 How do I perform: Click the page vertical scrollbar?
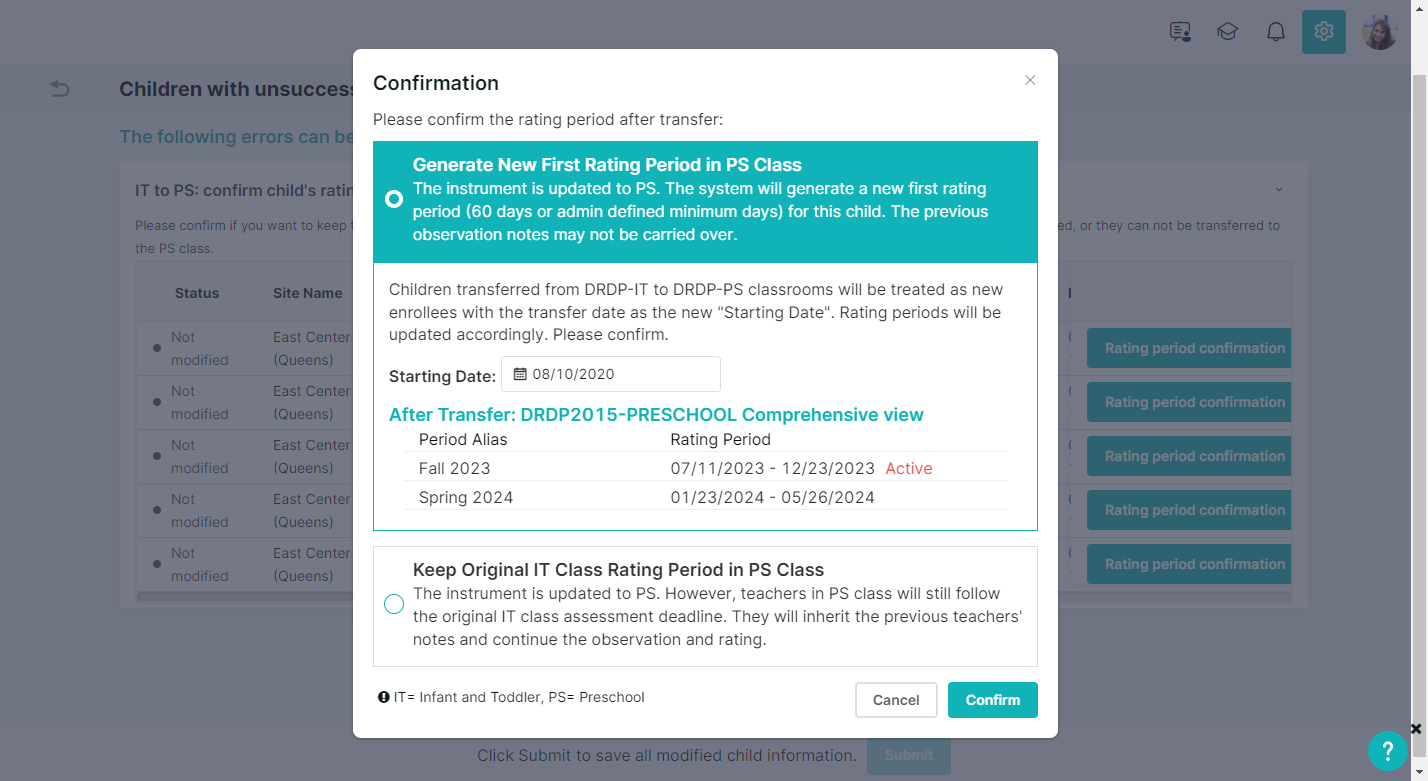coord(1420,390)
